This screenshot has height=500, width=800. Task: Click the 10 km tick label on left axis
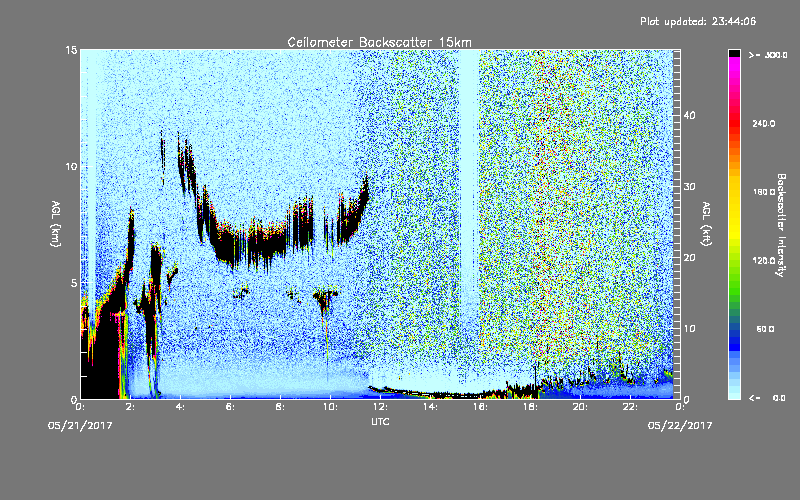click(x=71, y=166)
